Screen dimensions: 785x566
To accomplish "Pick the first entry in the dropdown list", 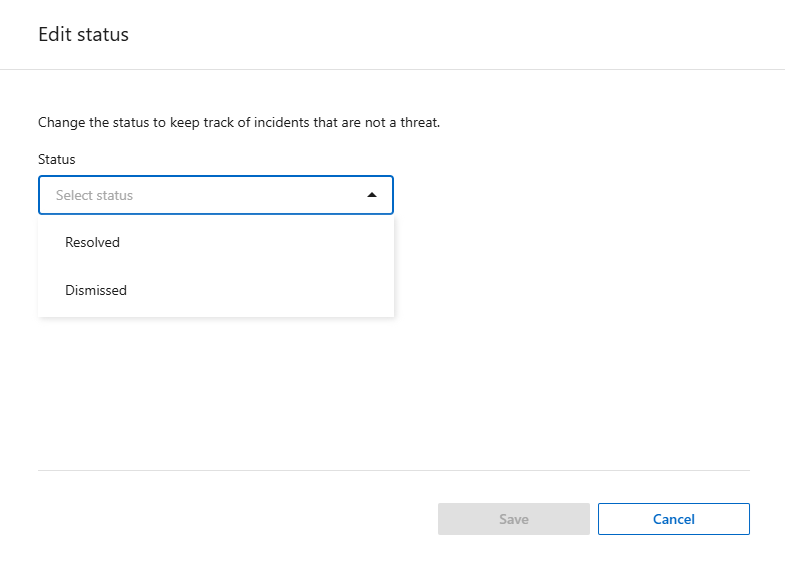I will coord(92,242).
